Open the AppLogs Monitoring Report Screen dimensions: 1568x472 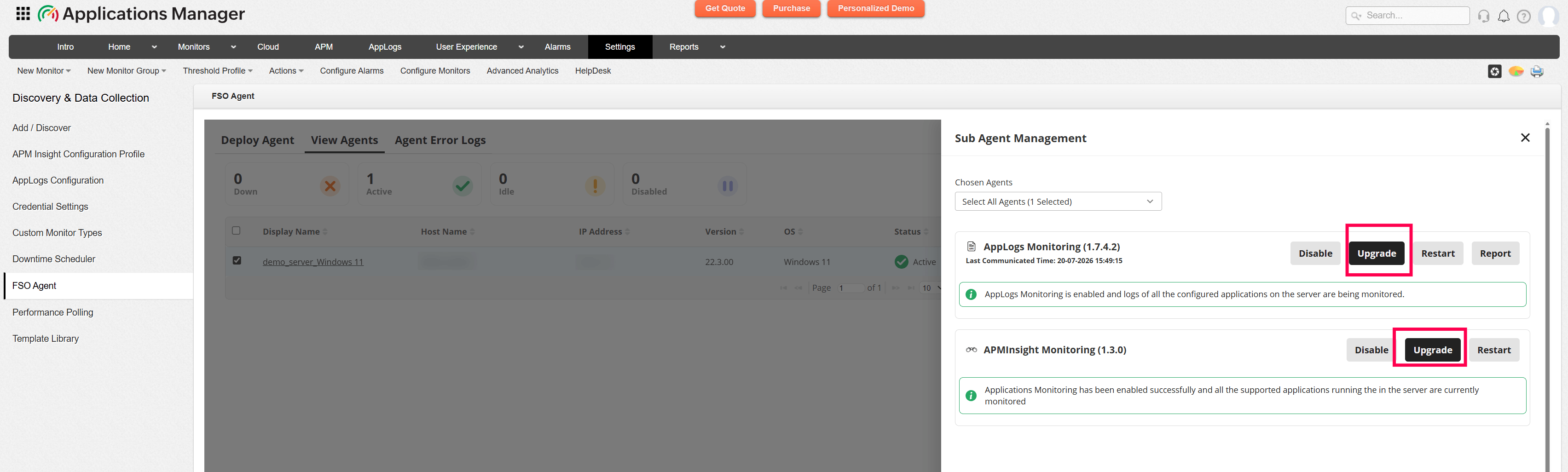(1495, 253)
